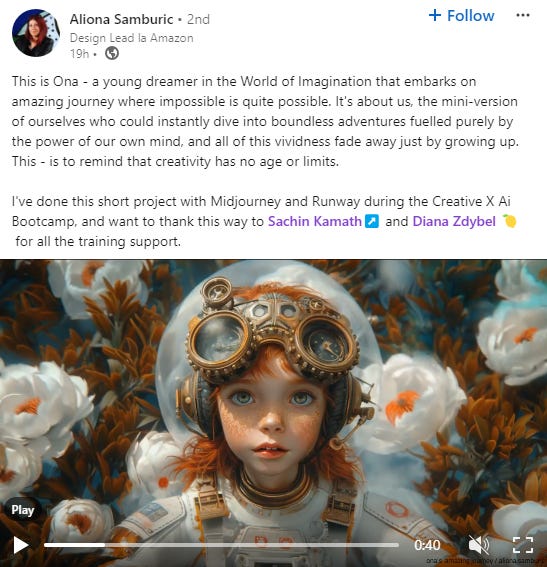This screenshot has width=547, height=567.
Task: Open Sachin Kamath's mentioned profile
Action: point(315,221)
